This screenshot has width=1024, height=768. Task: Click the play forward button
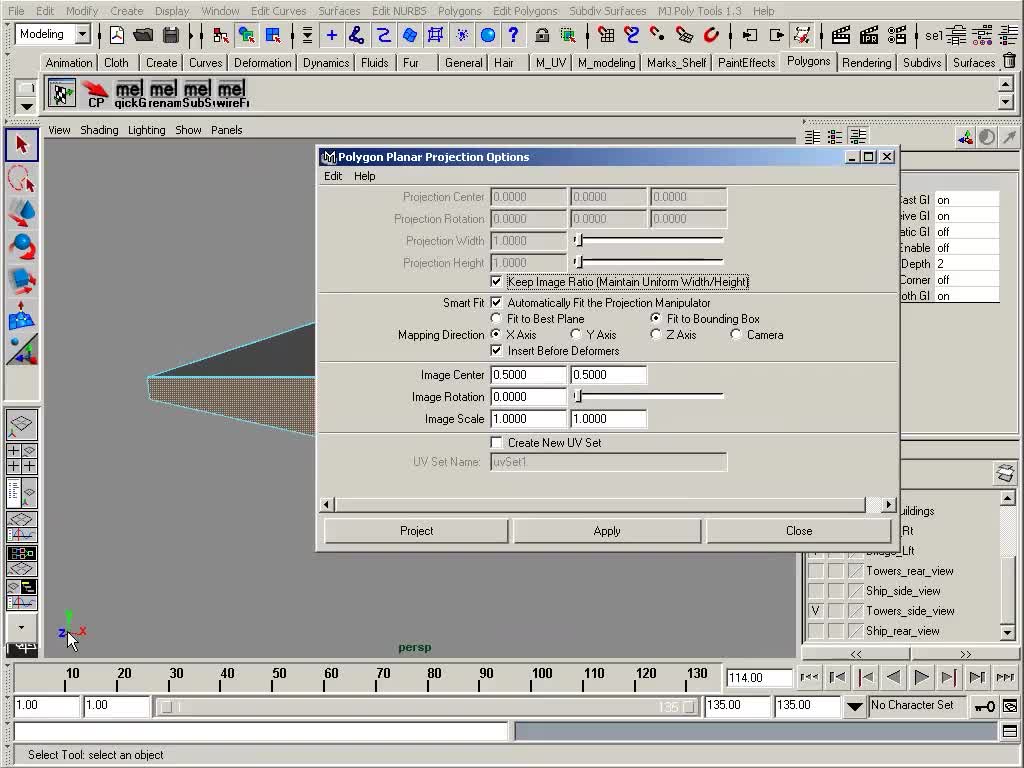[x=921, y=677]
